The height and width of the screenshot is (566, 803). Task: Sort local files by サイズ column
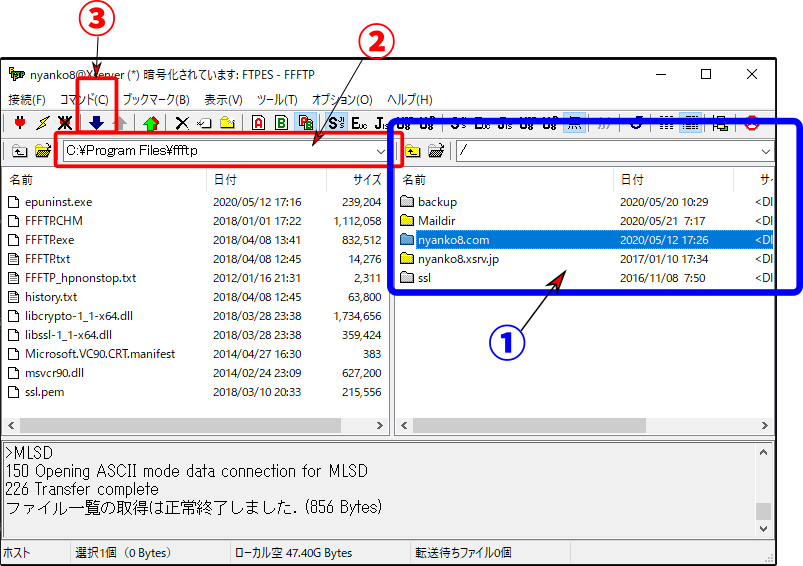(357, 180)
